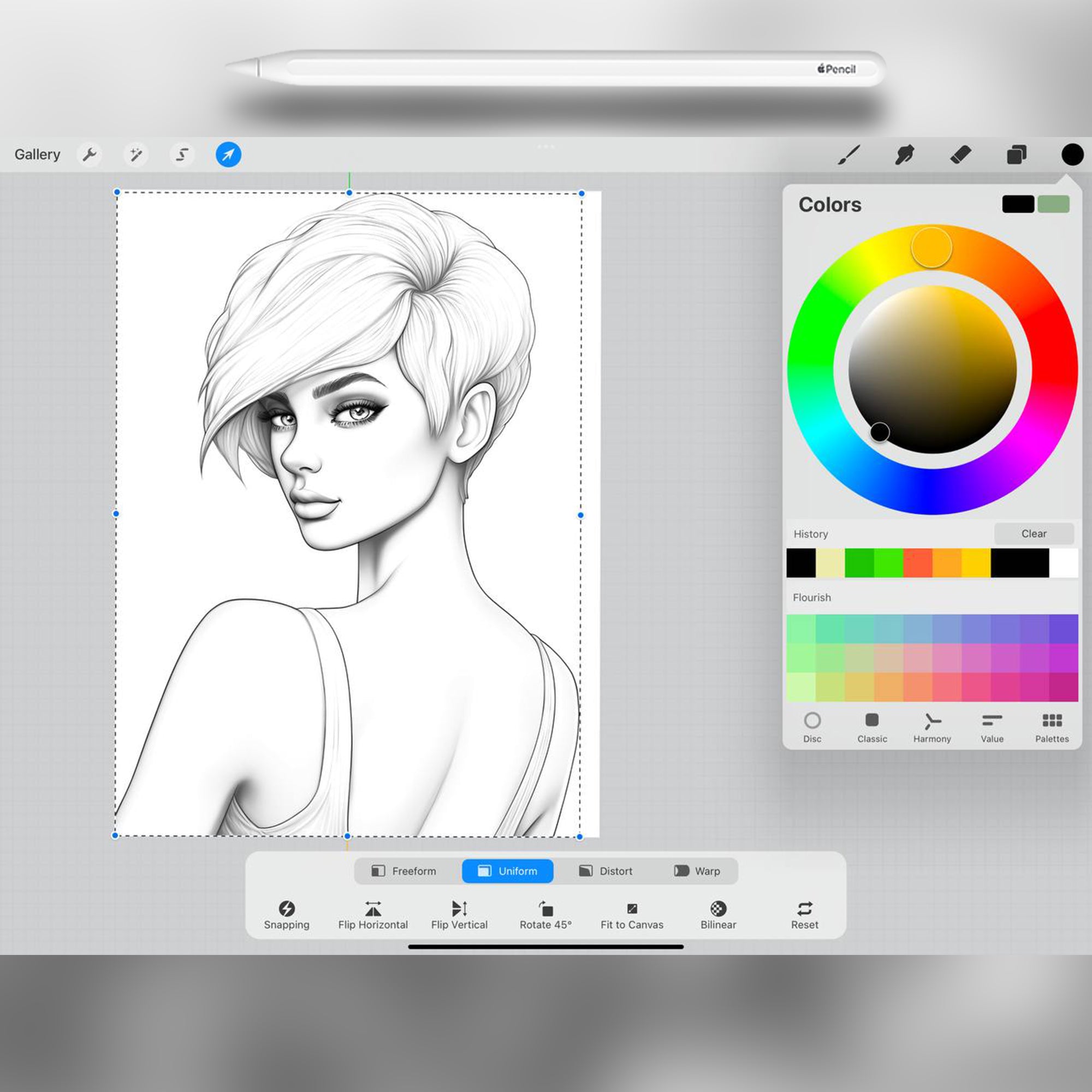
Task: Open the Bilinear interpolation options
Action: pyautogui.click(x=718, y=914)
